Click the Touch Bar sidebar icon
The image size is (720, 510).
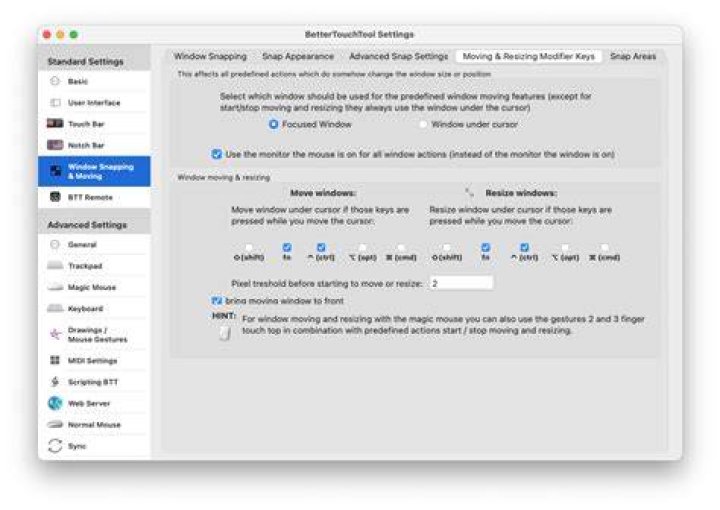(55, 123)
